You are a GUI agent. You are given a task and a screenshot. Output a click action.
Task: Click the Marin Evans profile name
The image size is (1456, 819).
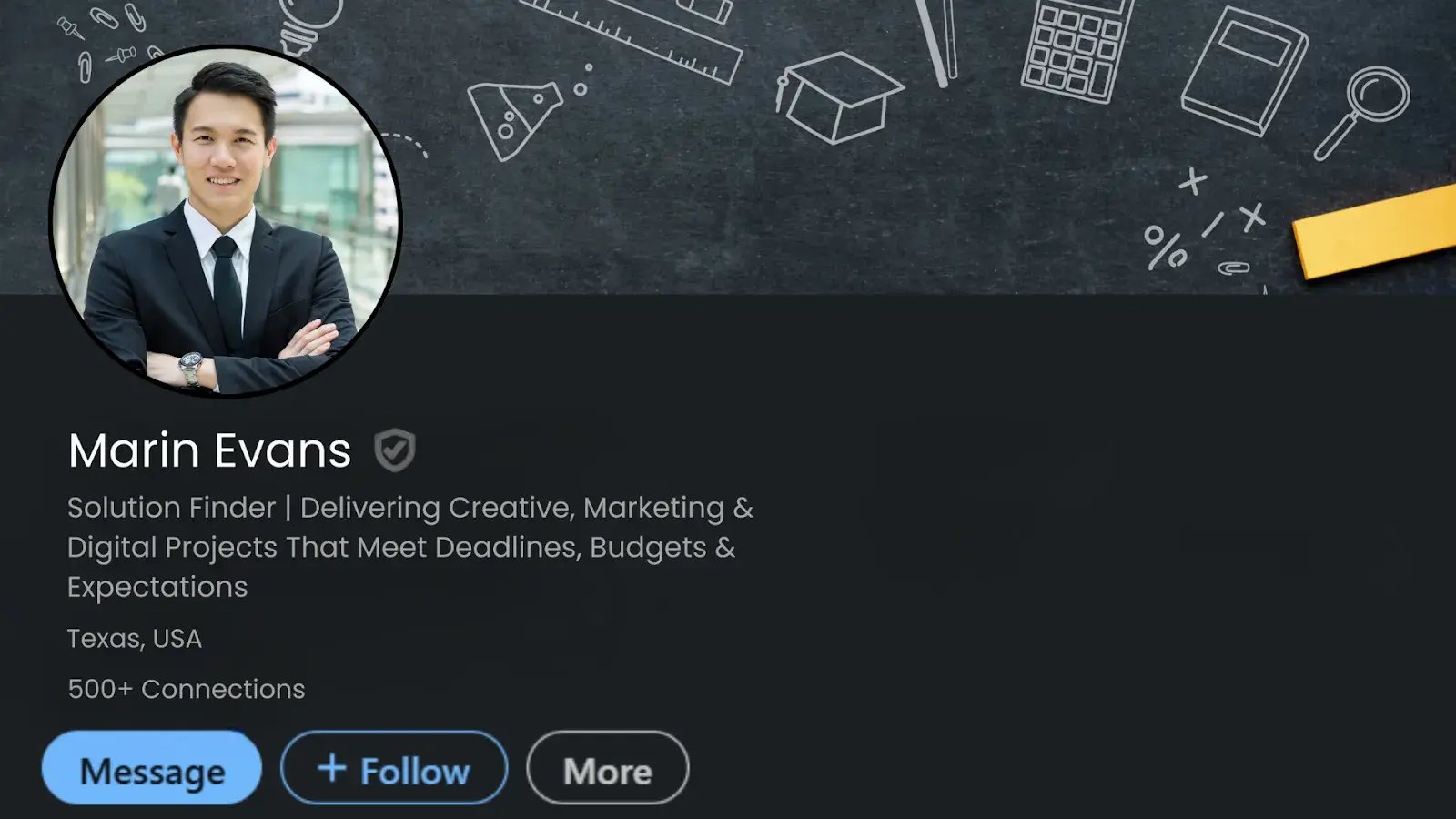(209, 450)
